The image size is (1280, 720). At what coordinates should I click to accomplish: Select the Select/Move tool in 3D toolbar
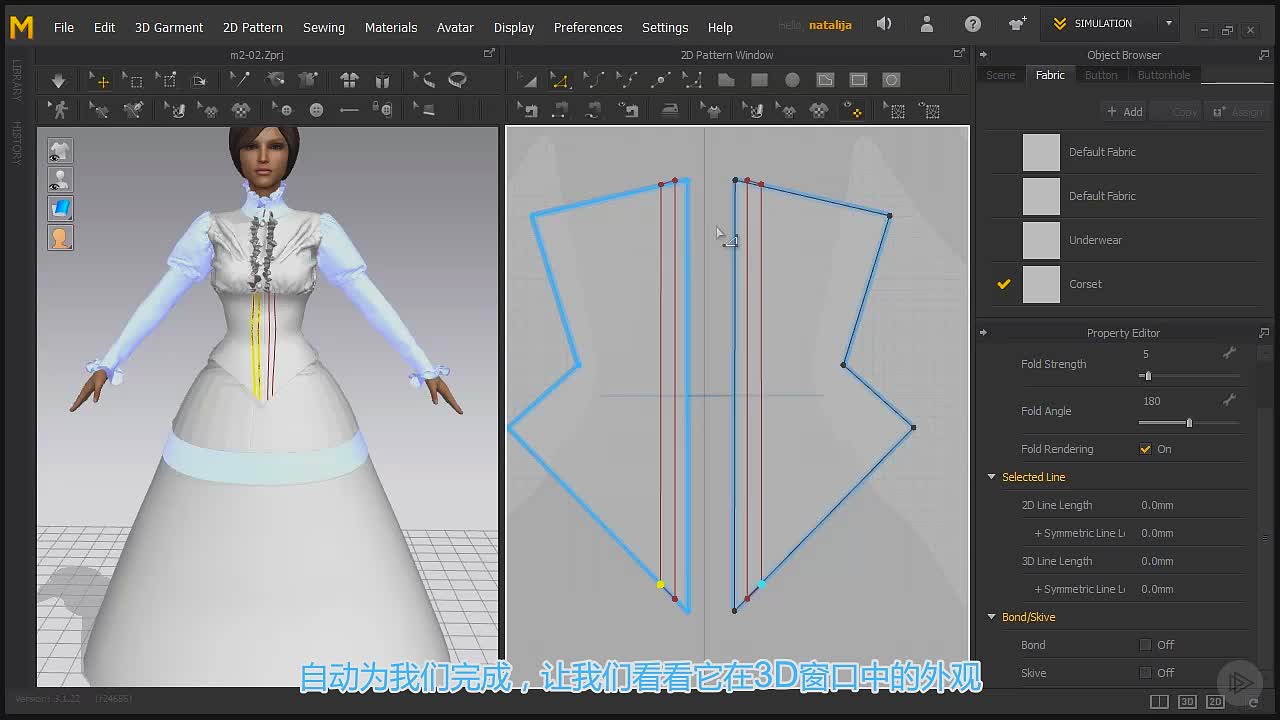tap(99, 80)
